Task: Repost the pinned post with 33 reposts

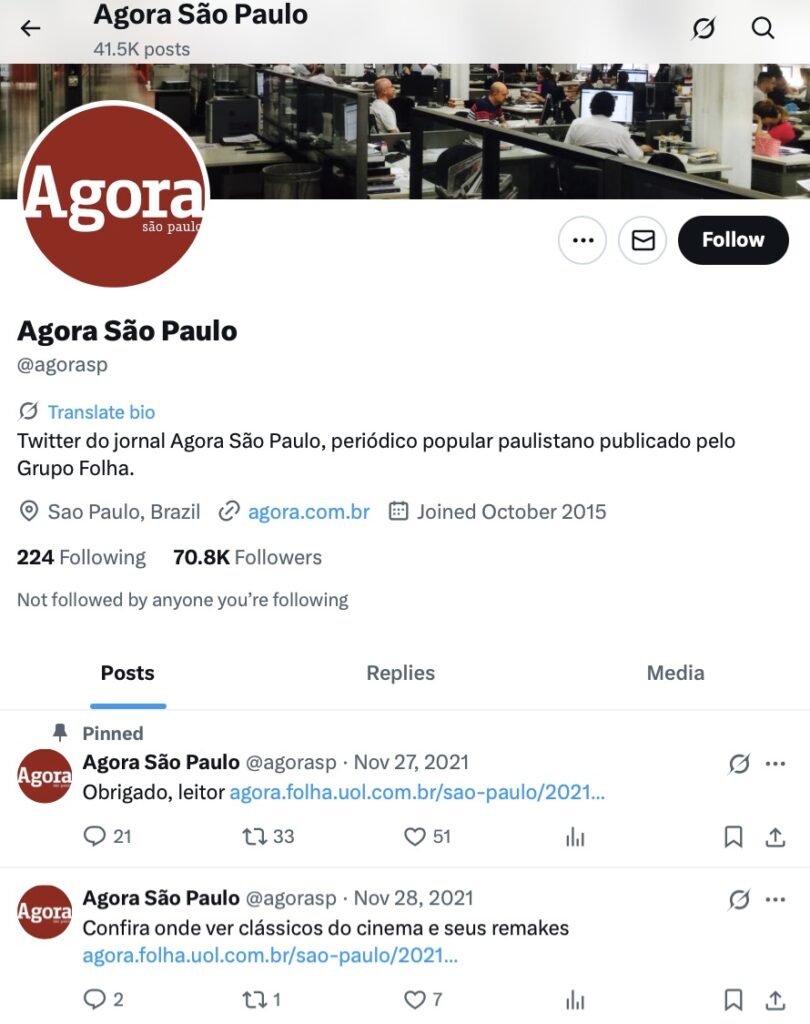Action: (268, 837)
